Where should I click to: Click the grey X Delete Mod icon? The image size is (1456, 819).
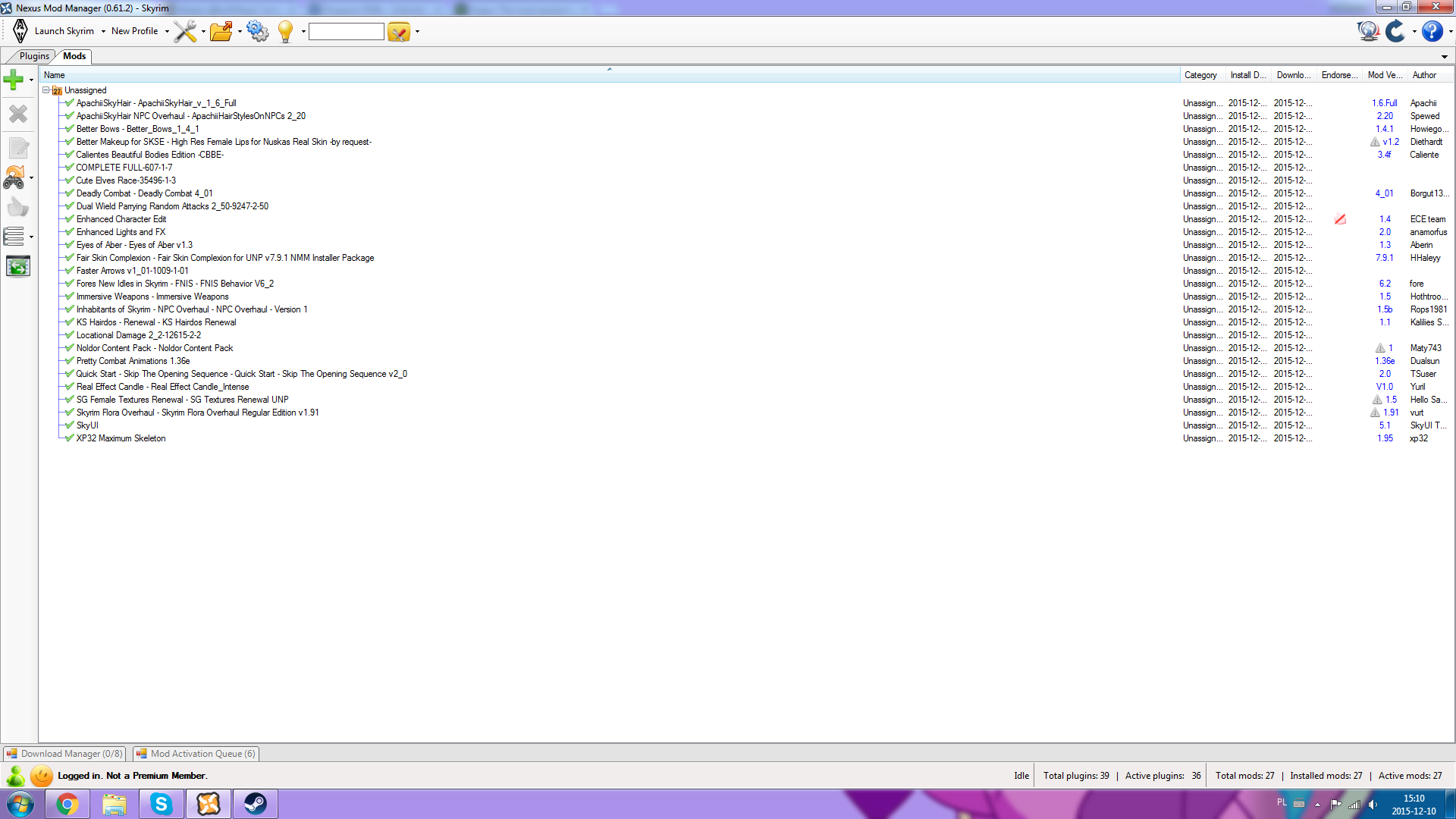point(18,114)
